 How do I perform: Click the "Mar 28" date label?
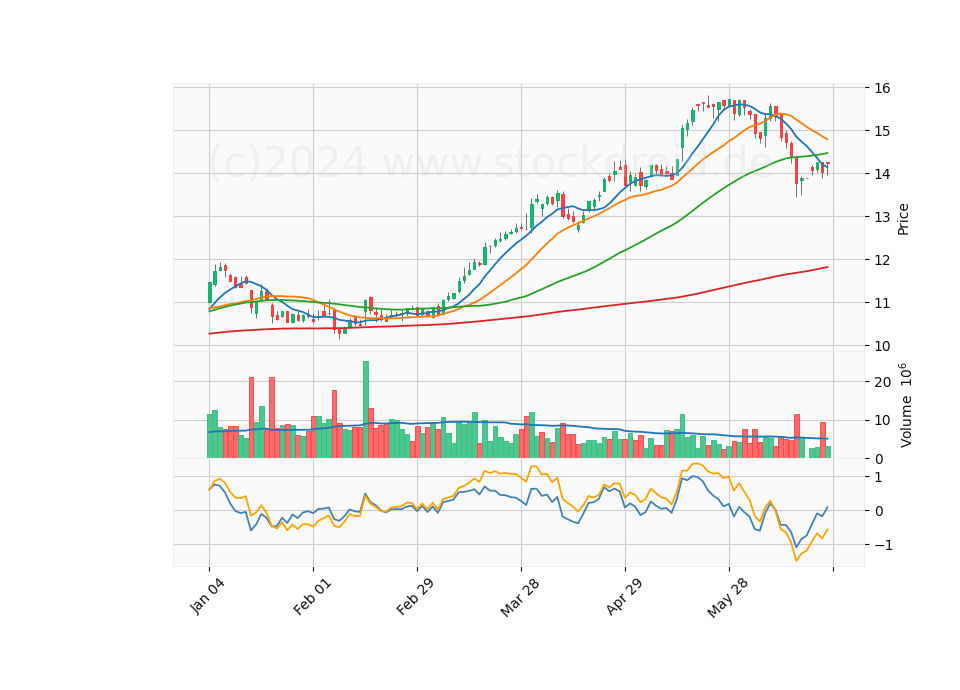point(520,597)
